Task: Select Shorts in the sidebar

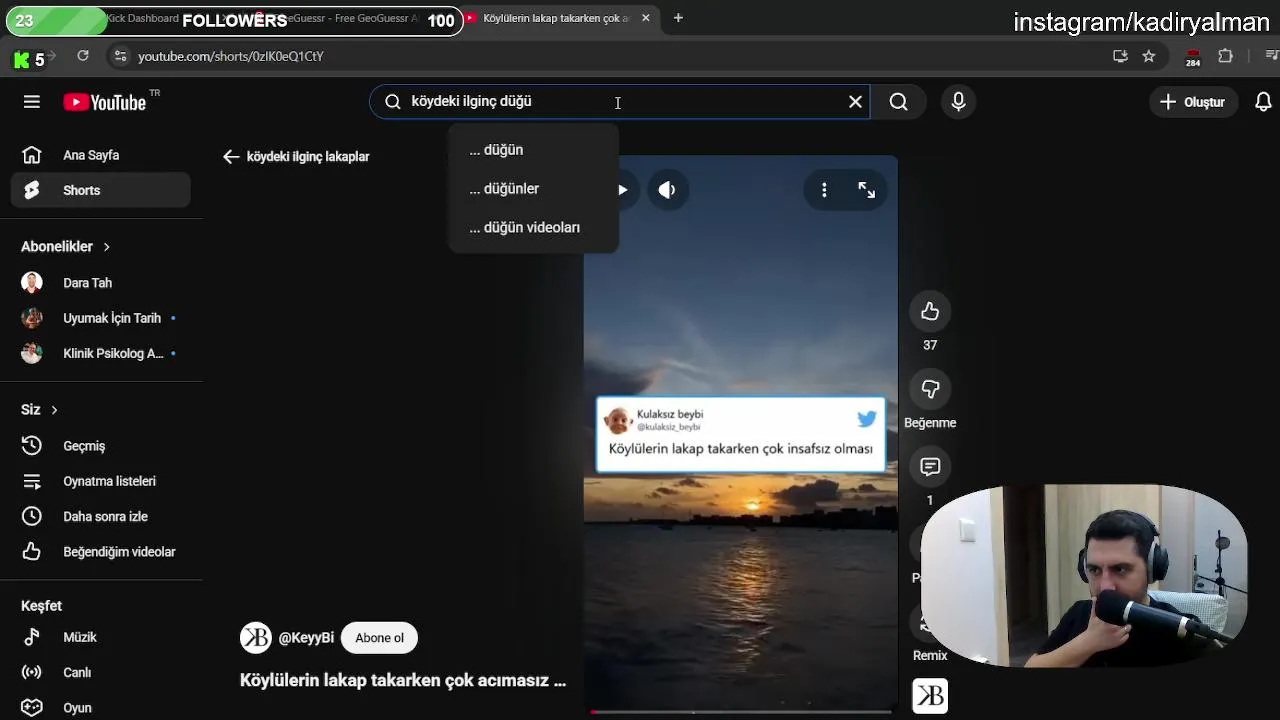Action: [x=101, y=190]
